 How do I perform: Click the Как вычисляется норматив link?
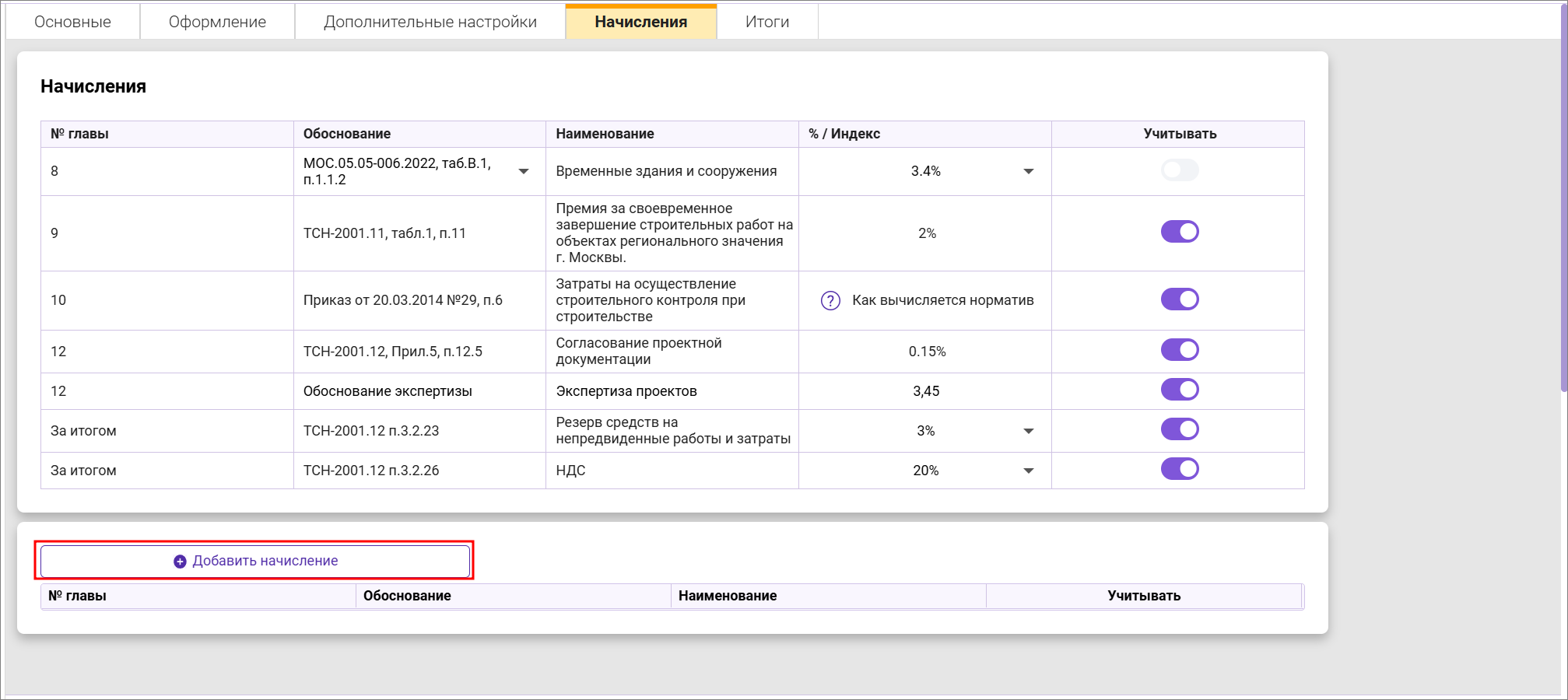click(x=942, y=300)
